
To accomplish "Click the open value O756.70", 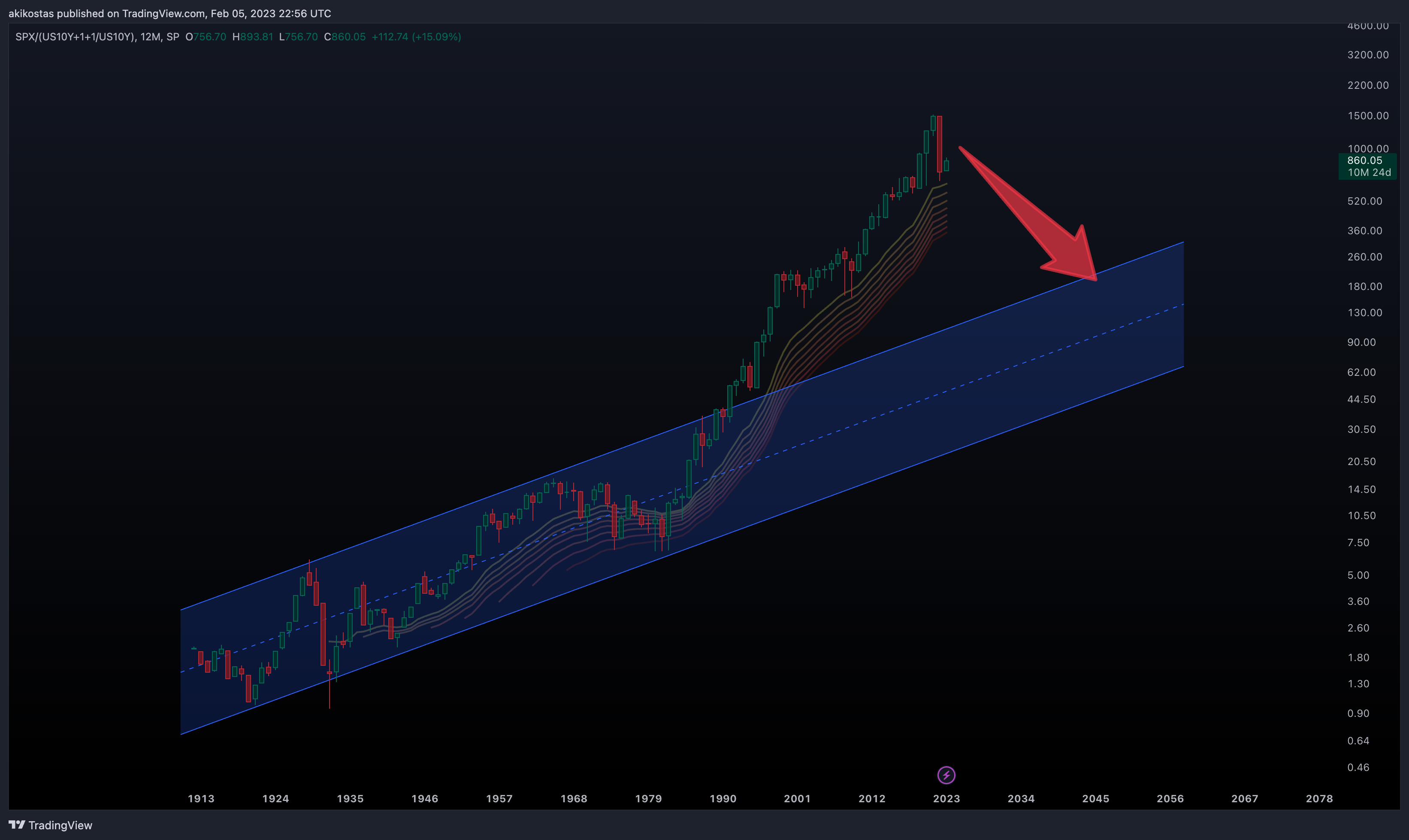I will click(x=206, y=37).
